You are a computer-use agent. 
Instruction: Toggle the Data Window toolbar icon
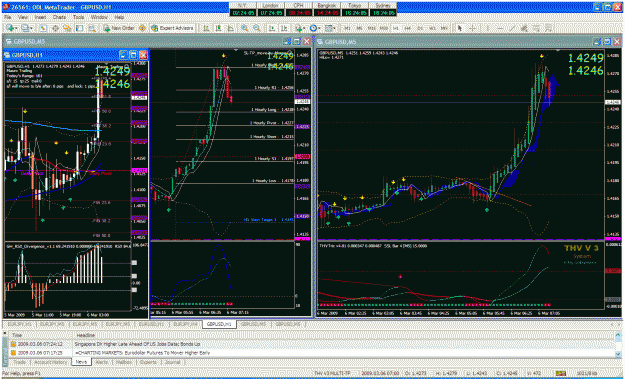tap(55, 28)
